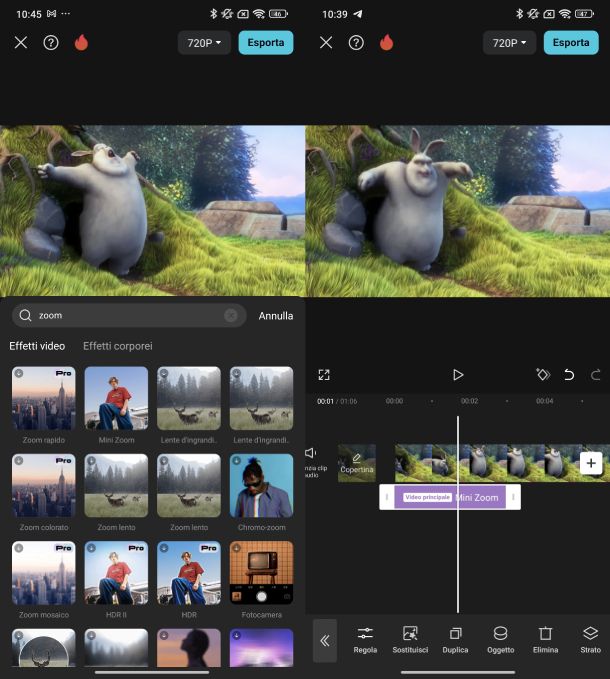The image size is (610, 679).
Task: Tap the Video principale tag on the effect clip
Action: tap(427, 497)
